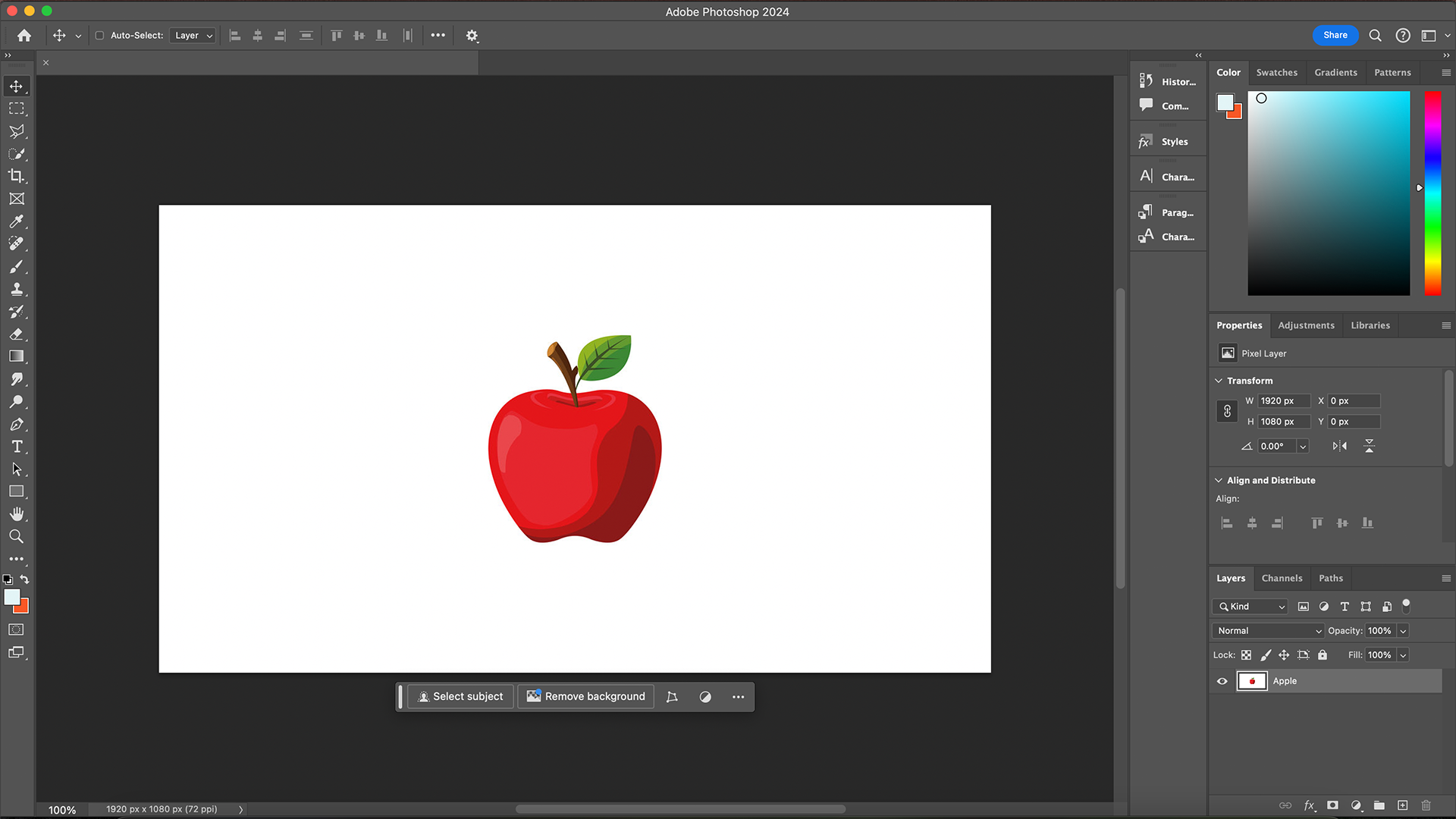Select the Lasso tool
The width and height of the screenshot is (1456, 819).
tap(16, 131)
